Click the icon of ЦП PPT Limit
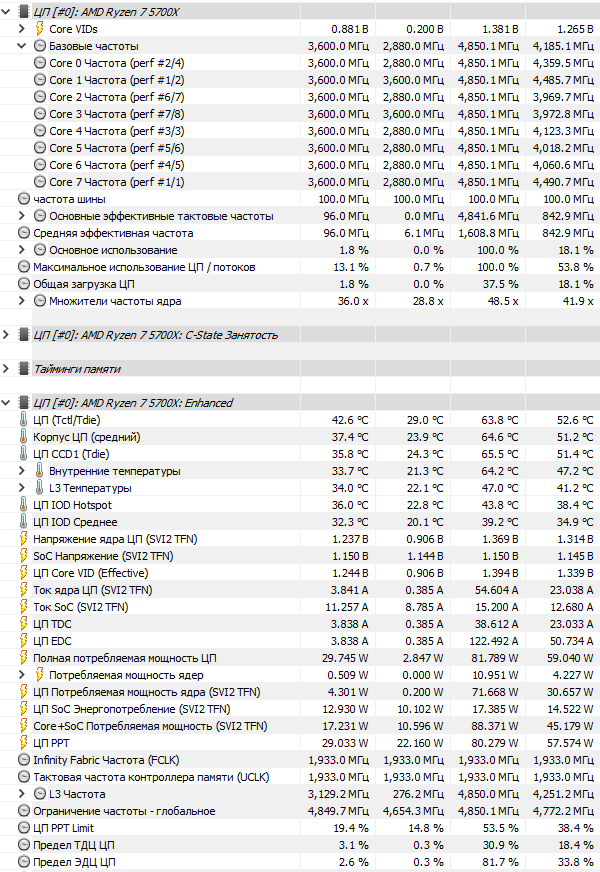Image resolution: width=600 pixels, height=872 pixels. 24,828
